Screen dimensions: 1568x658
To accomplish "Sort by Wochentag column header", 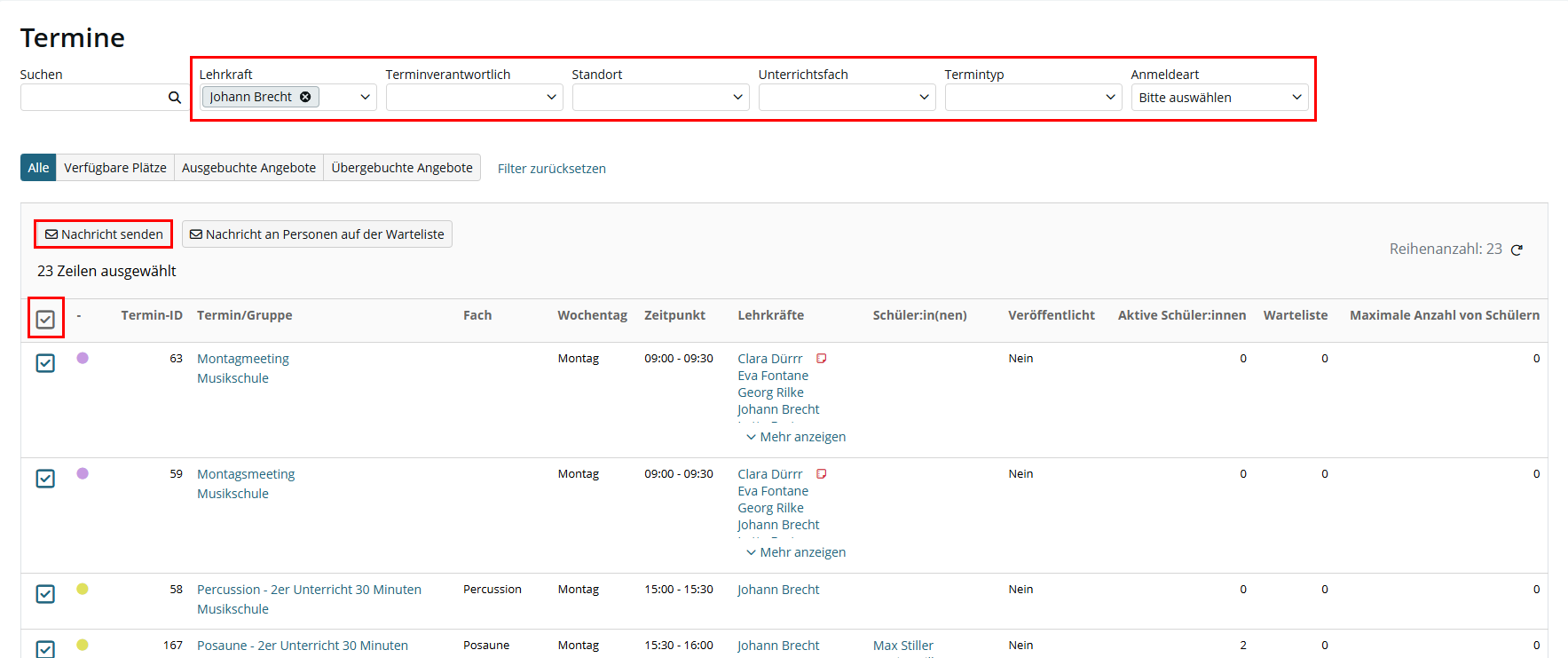I will coord(592,315).
